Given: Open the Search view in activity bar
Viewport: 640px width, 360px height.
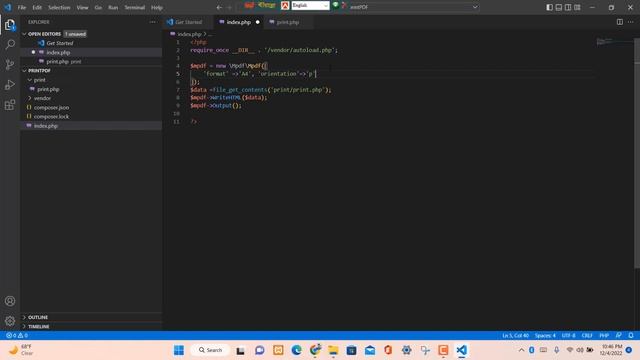Looking at the screenshot, I should pyautogui.click(x=10, y=44).
